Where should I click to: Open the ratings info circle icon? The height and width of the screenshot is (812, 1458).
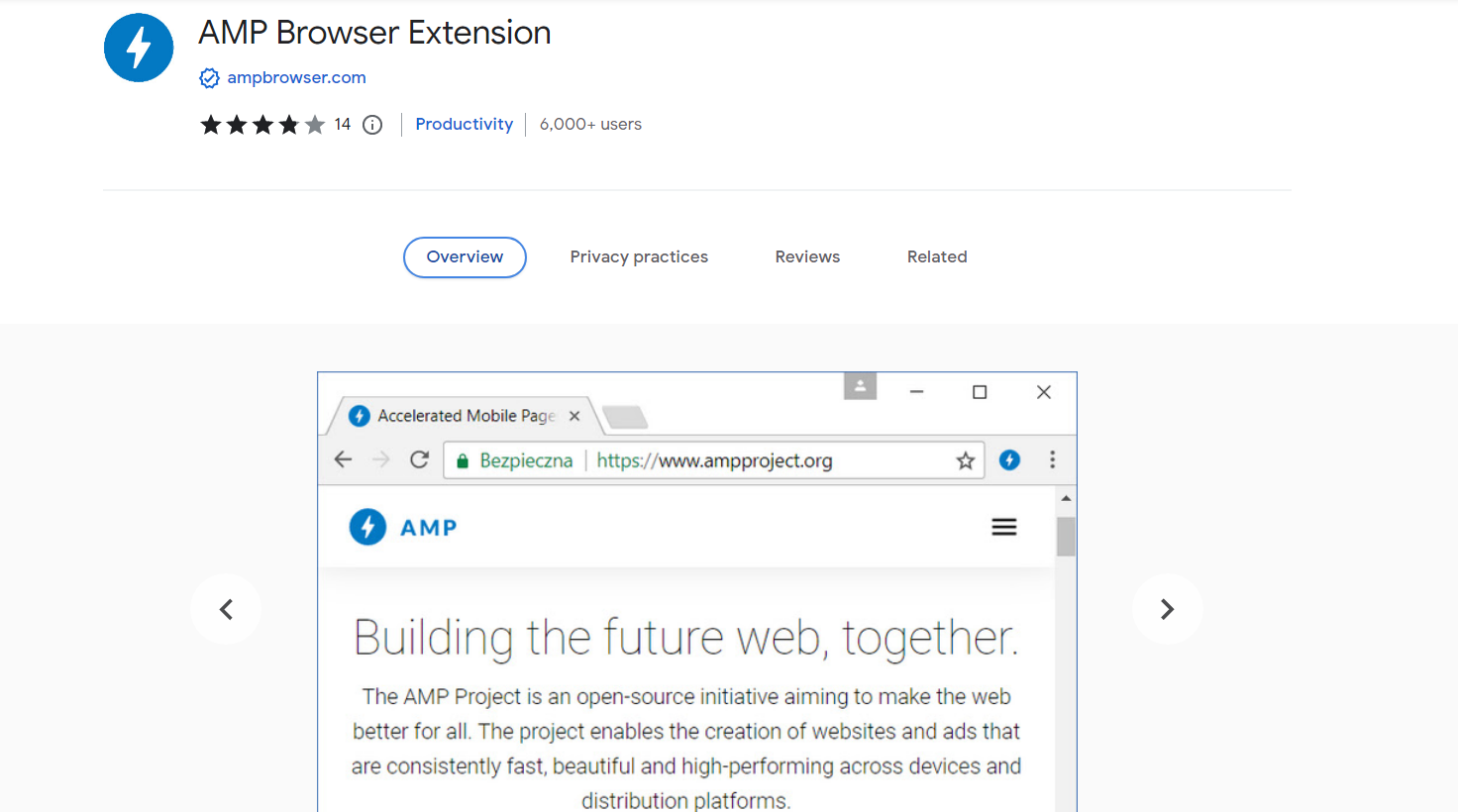coord(372,125)
